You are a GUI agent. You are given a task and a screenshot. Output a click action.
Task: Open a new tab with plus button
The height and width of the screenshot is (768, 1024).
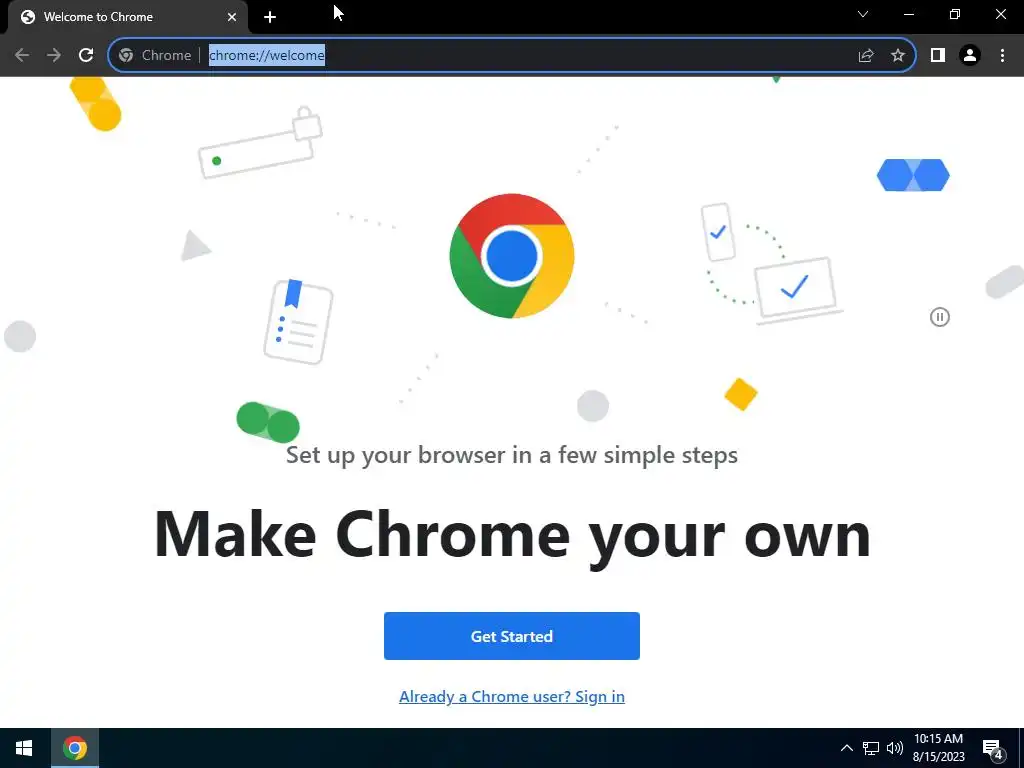(x=270, y=17)
